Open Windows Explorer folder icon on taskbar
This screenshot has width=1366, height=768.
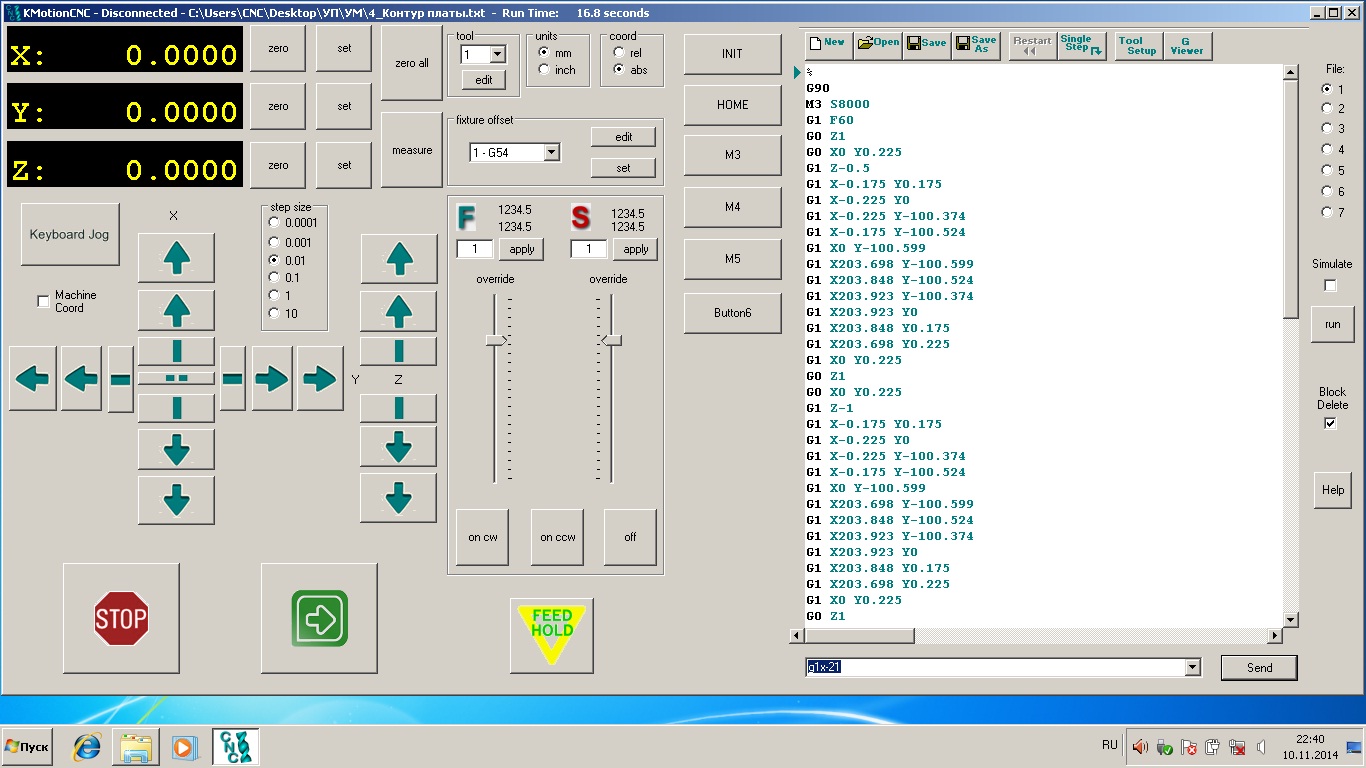point(135,747)
